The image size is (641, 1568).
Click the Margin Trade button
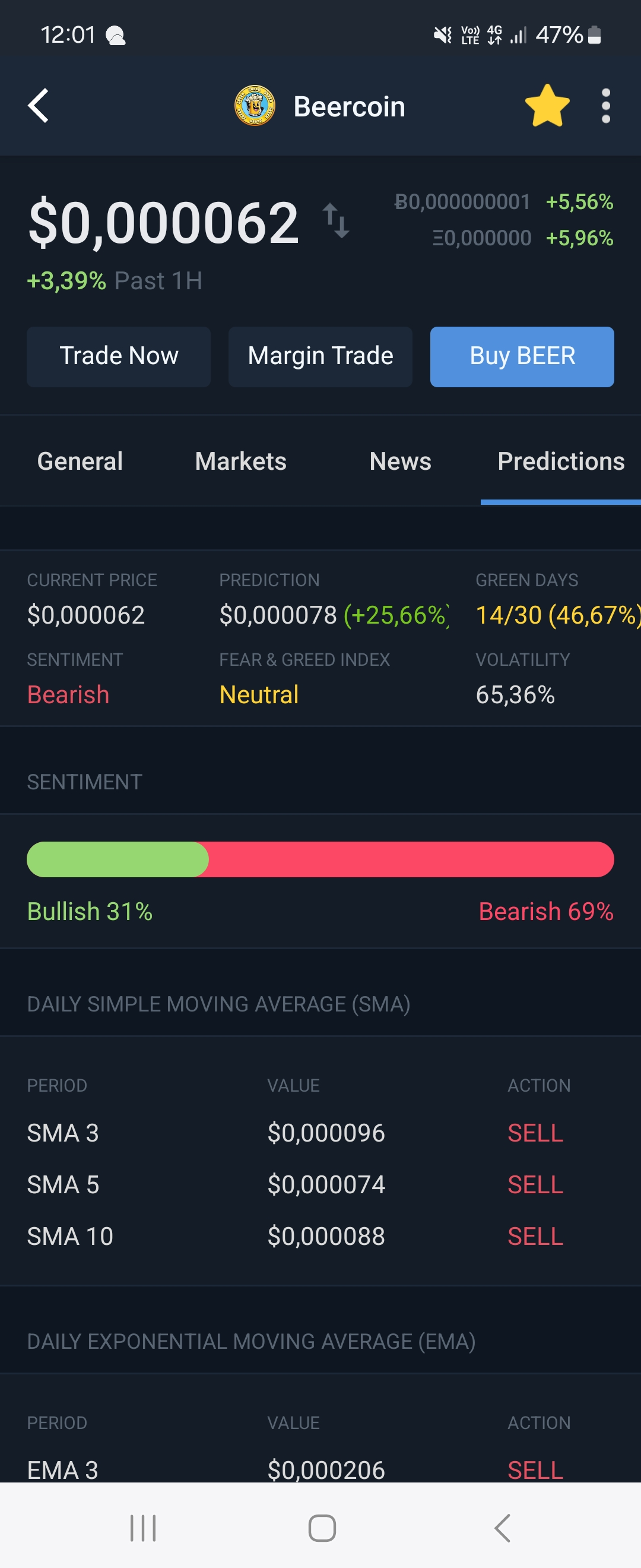click(320, 357)
